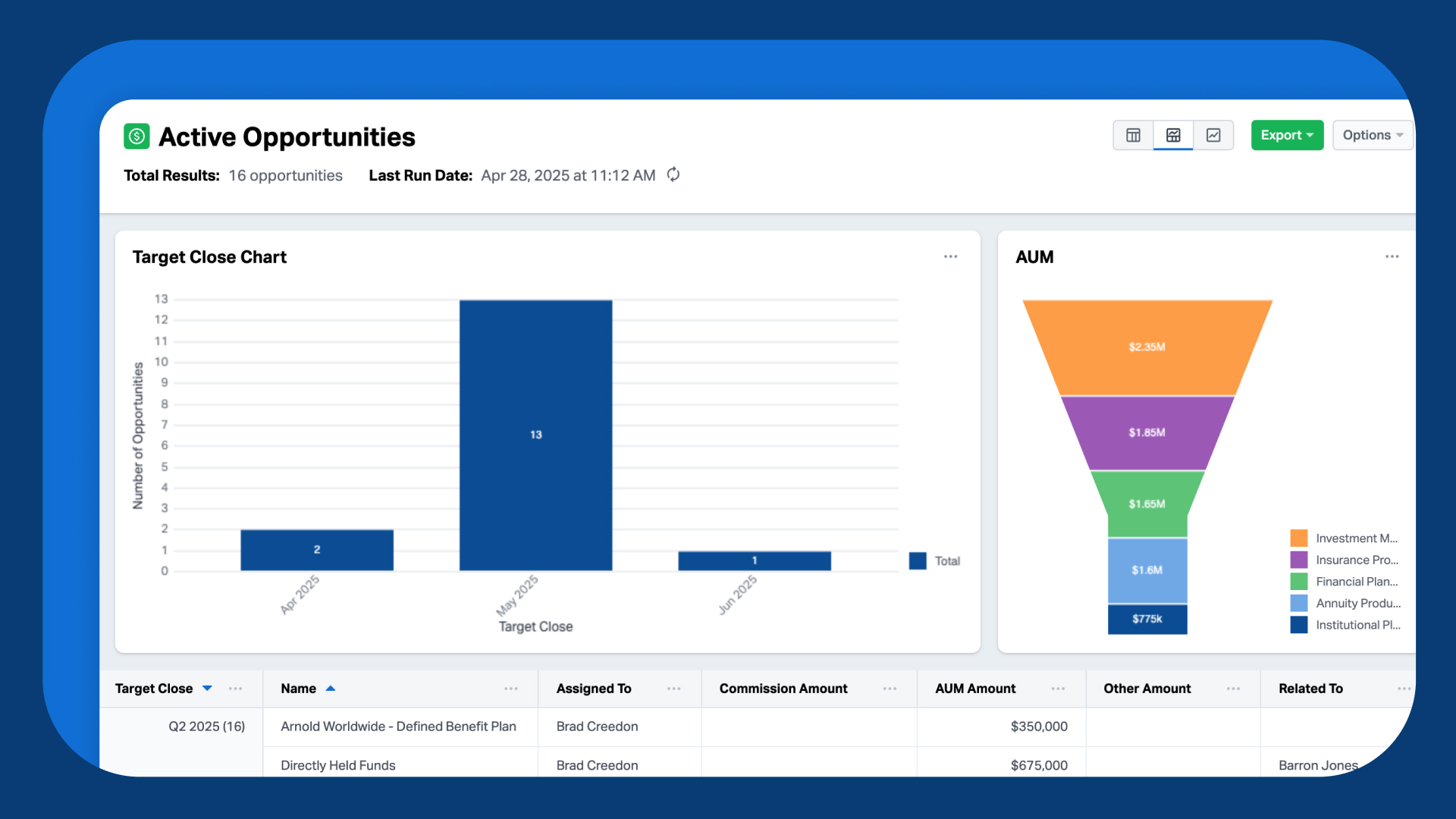
Task: Click the refresh report icon
Action: 673,175
